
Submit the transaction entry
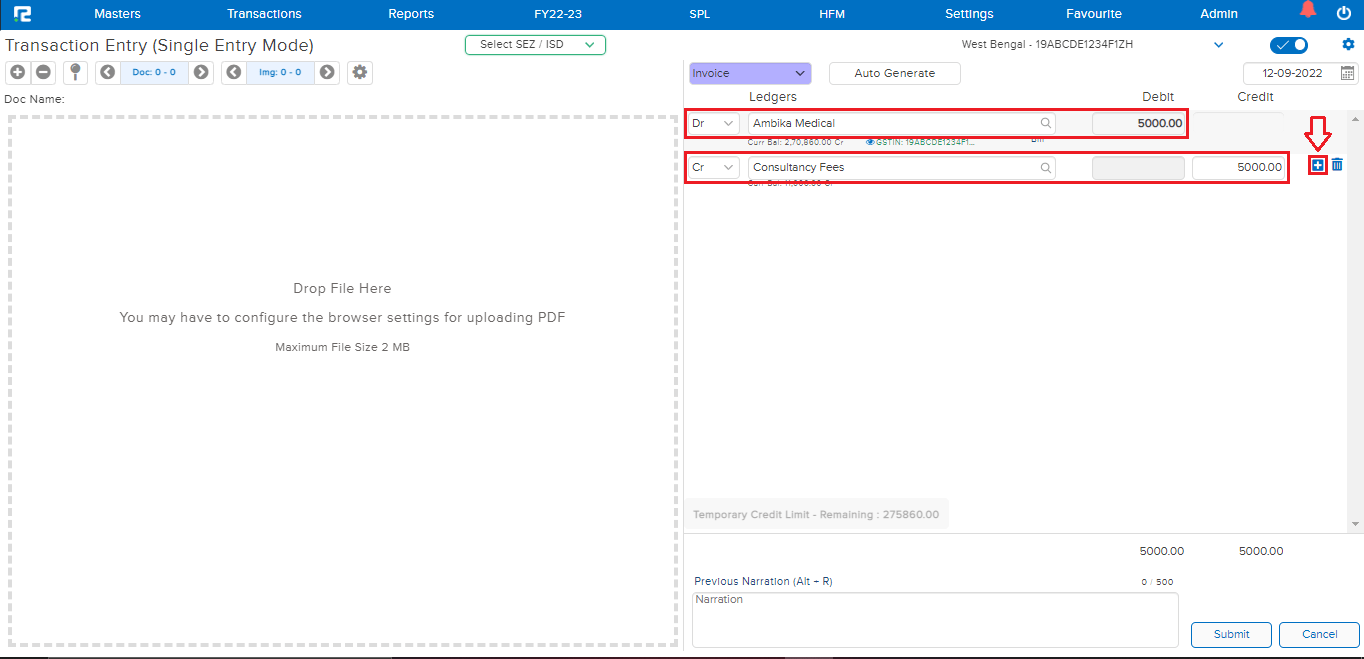coord(1231,634)
